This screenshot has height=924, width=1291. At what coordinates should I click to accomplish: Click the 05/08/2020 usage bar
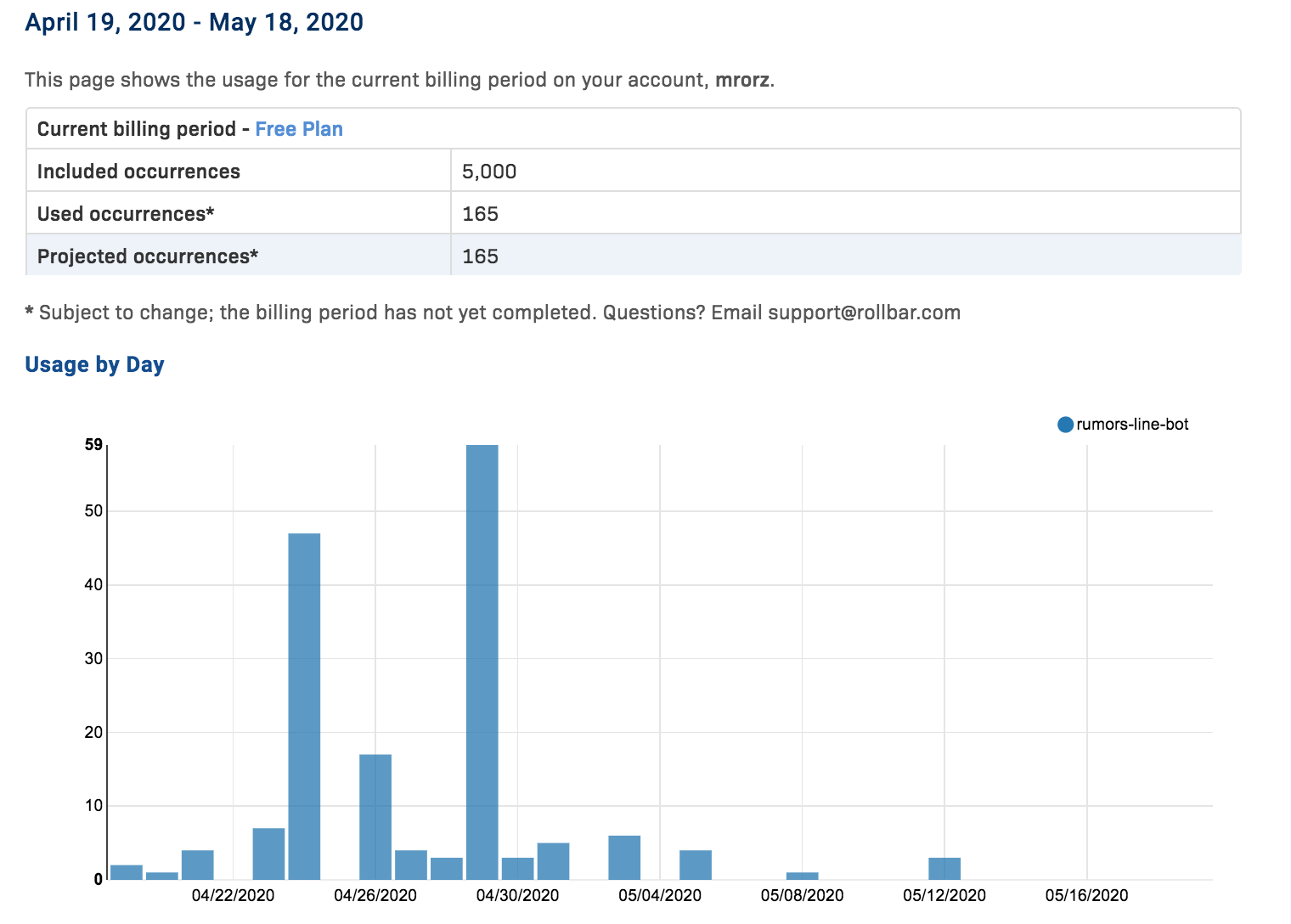point(802,876)
